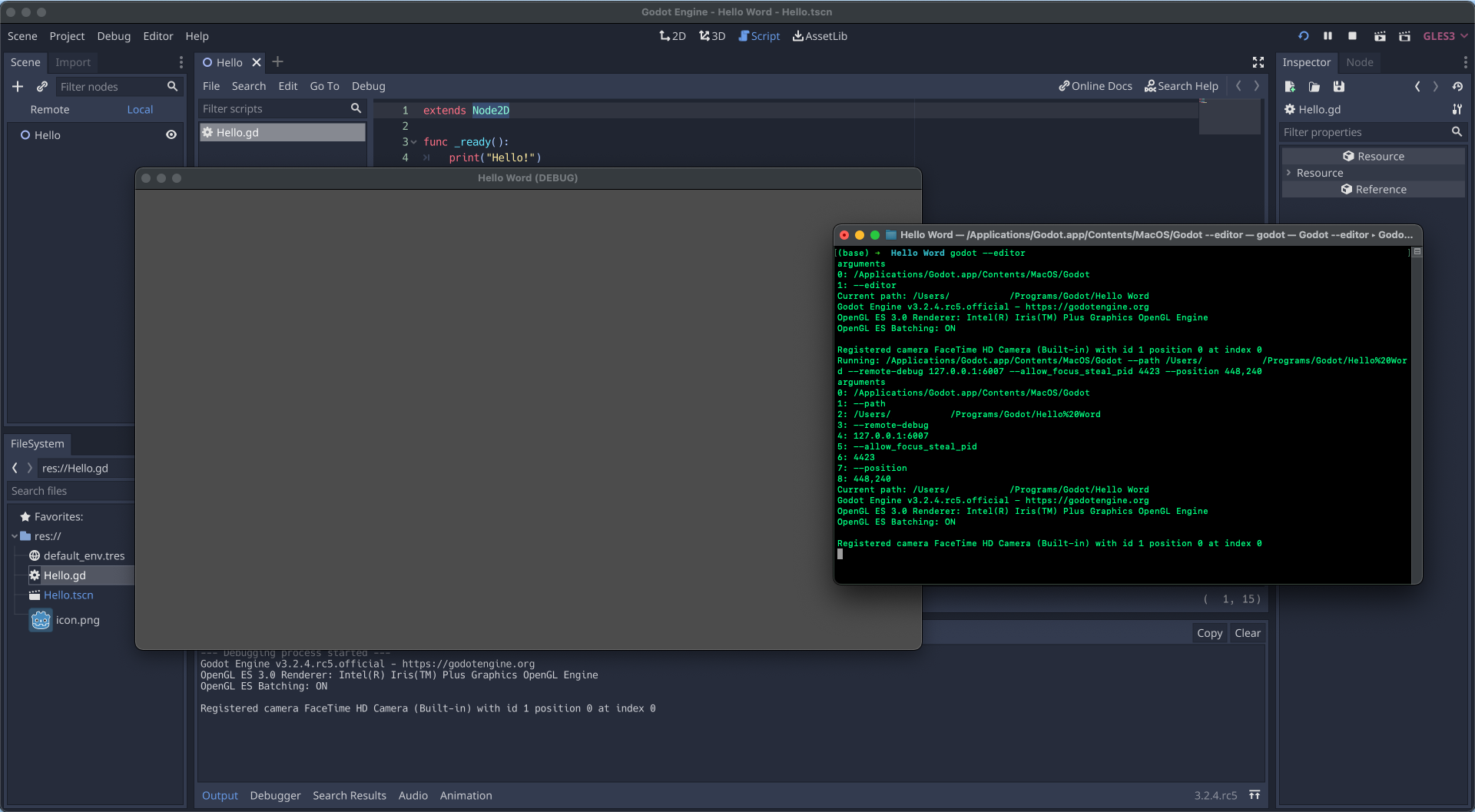
Task: Go to previous edited object in Inspector
Action: [x=1417, y=87]
